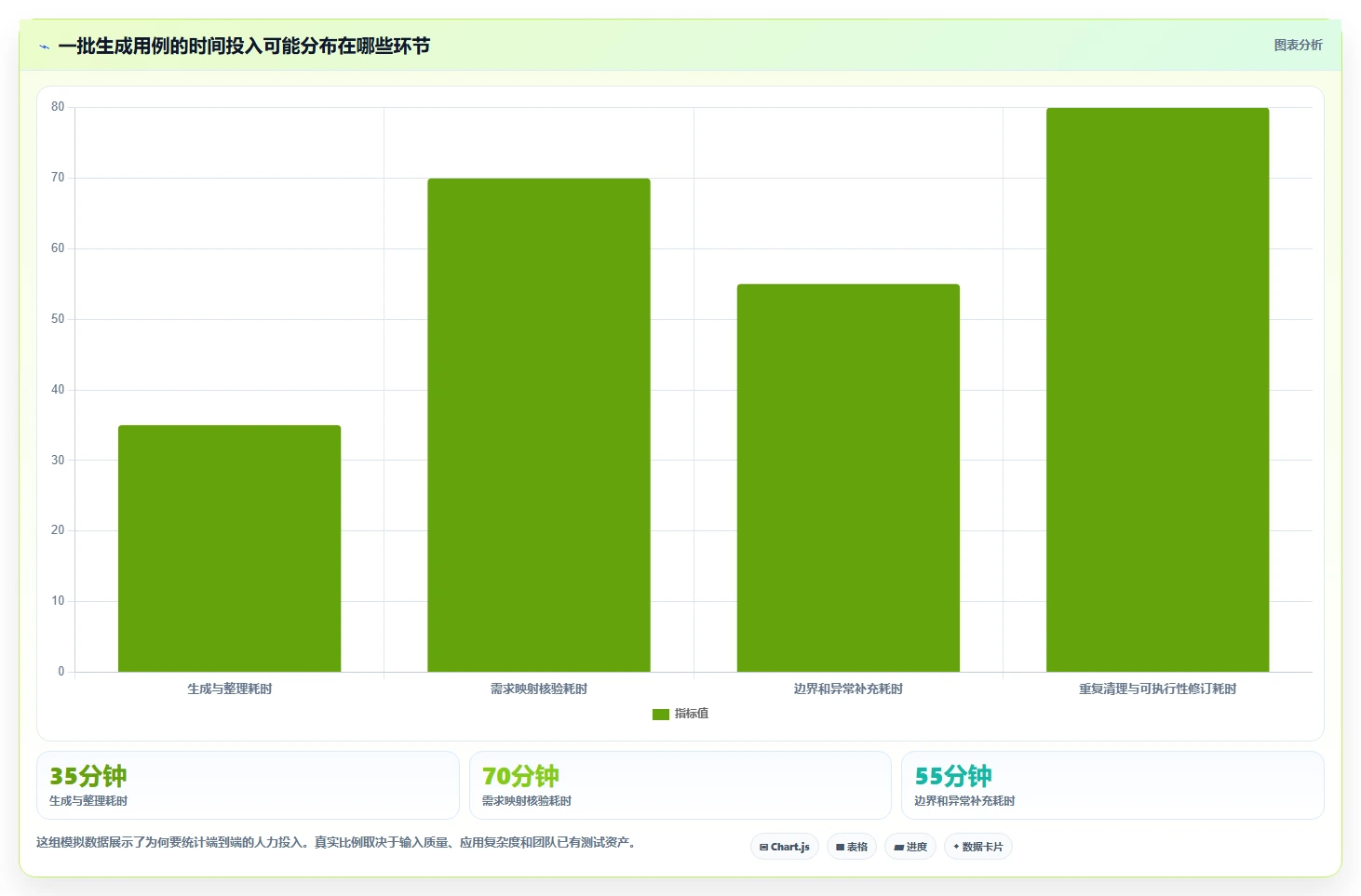Click the x-axis label 需求映射核验耗时
This screenshot has width=1361, height=896.
538,689
